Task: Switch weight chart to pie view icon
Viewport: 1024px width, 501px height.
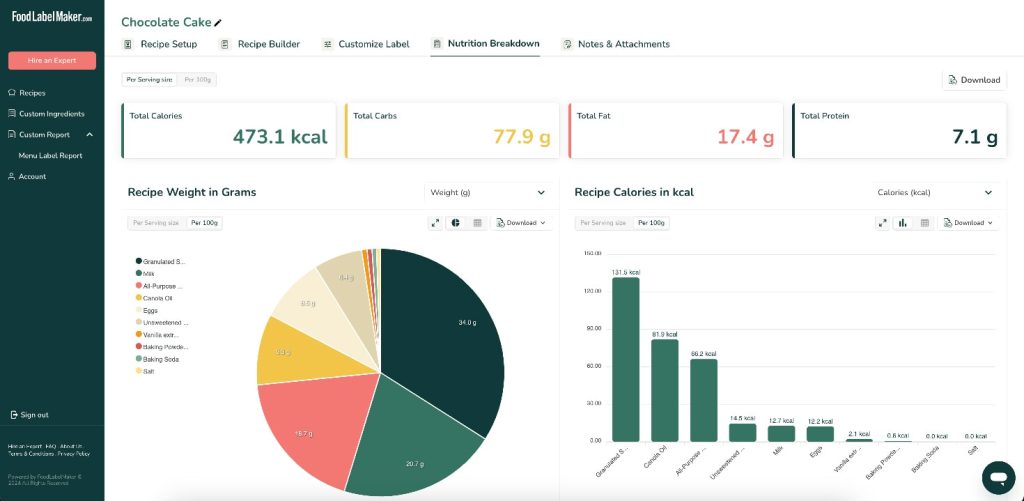Action: click(x=455, y=223)
